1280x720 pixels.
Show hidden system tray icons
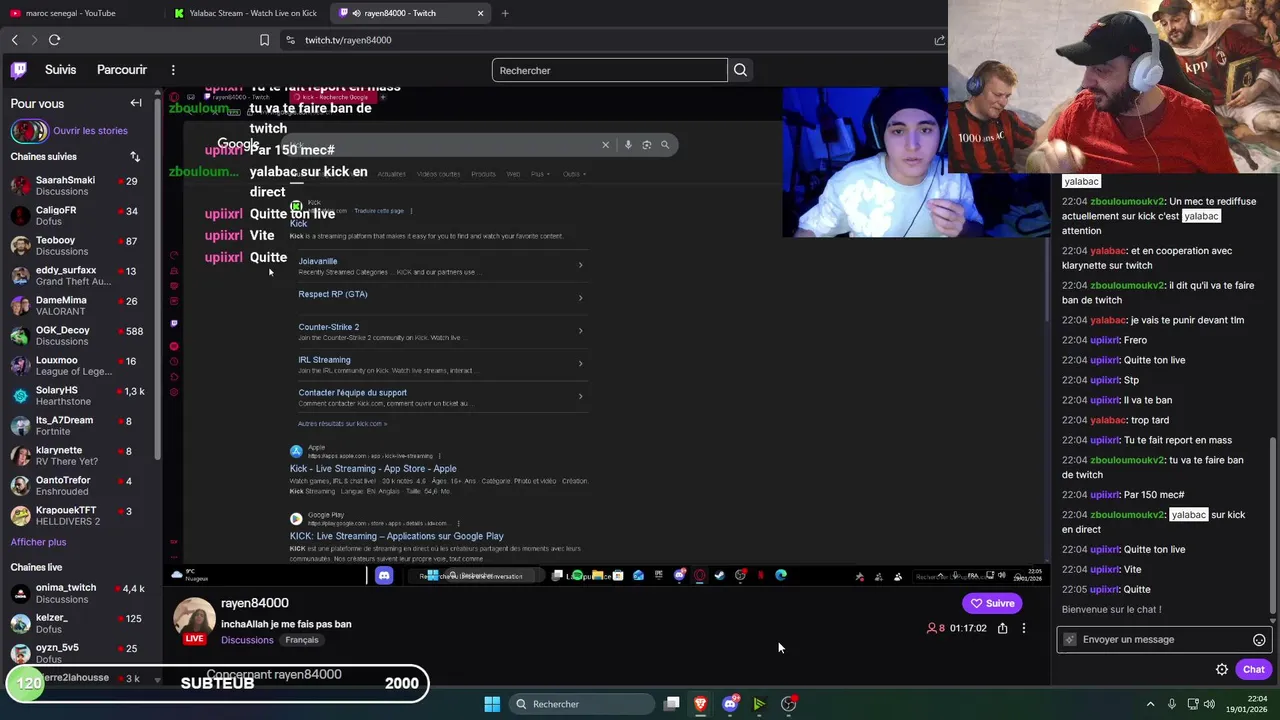1150,704
